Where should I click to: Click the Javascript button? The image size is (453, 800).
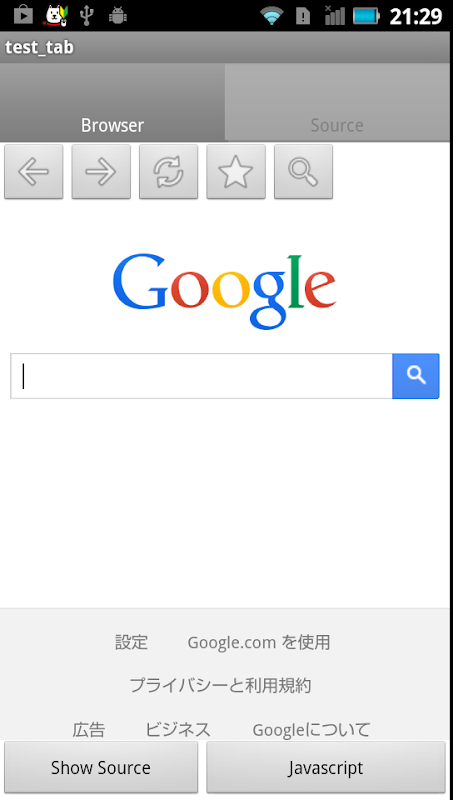(326, 767)
